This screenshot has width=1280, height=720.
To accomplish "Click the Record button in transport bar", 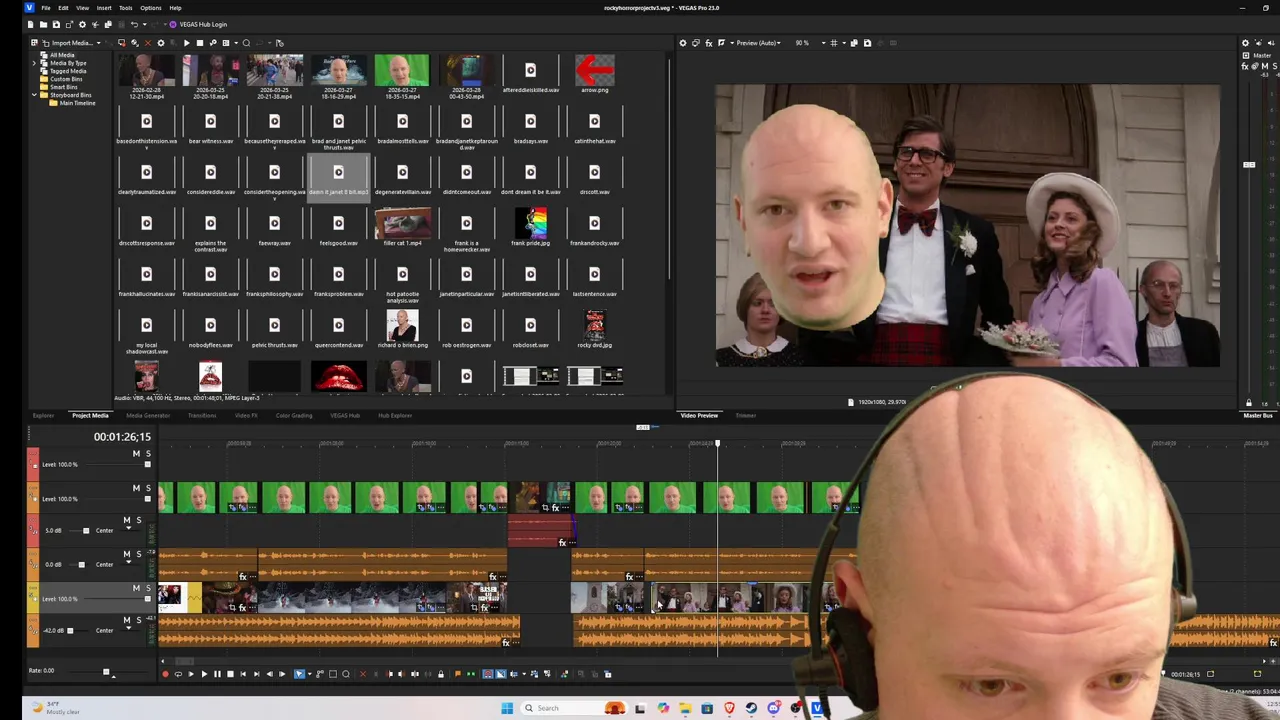I will coord(165,674).
